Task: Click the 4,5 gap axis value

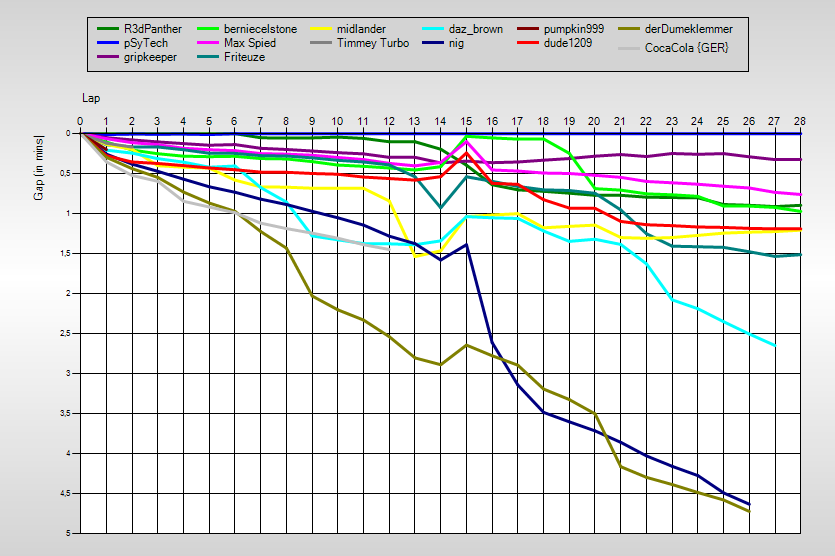Action: coord(66,494)
